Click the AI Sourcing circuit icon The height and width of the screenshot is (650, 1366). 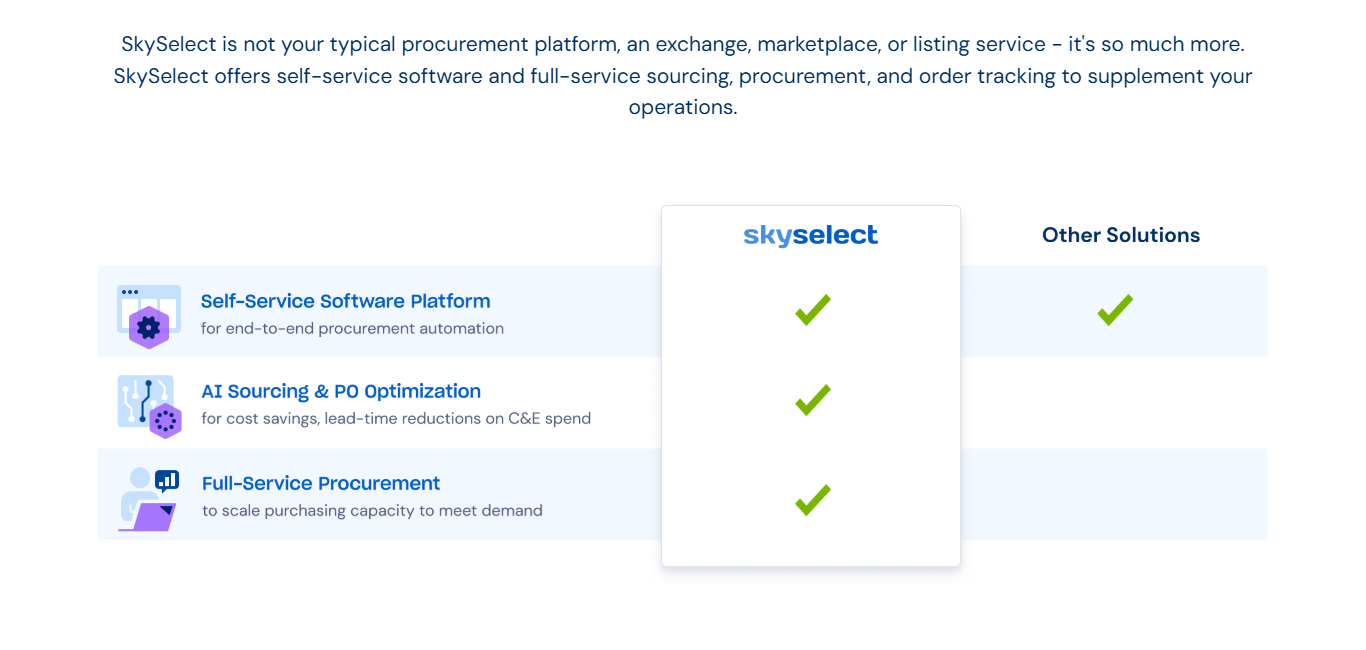tap(149, 406)
